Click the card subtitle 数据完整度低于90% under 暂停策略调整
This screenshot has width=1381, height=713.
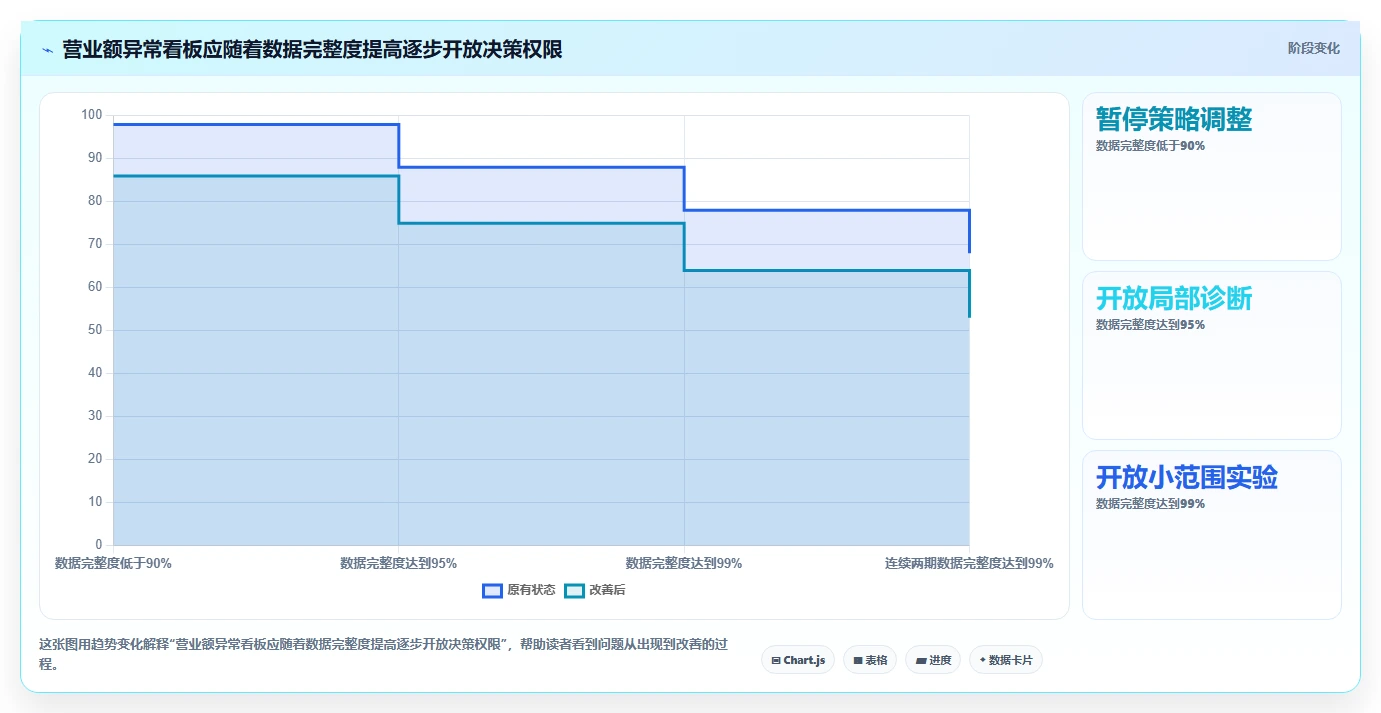[x=1150, y=146]
